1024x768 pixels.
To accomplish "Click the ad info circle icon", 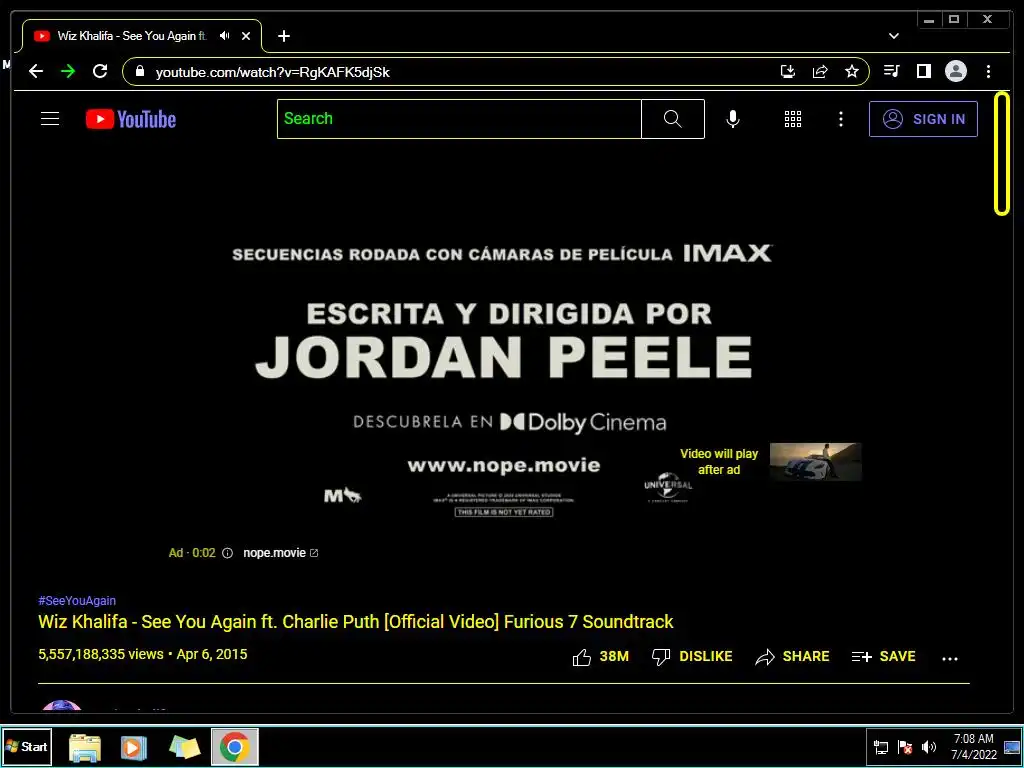I will click(227, 553).
